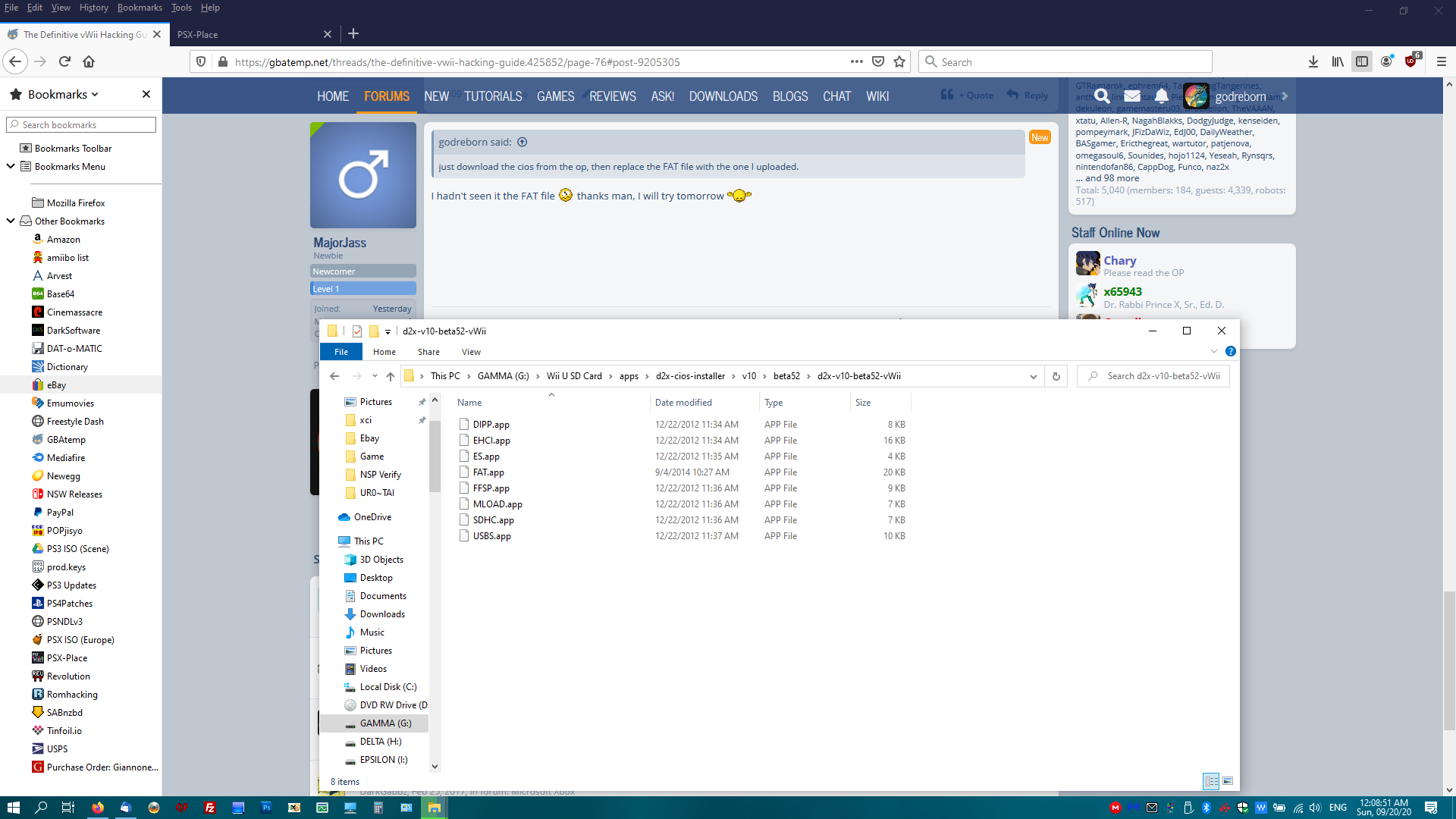Reload the page in Firefox
This screenshot has width=1456, height=819.
click(64, 62)
